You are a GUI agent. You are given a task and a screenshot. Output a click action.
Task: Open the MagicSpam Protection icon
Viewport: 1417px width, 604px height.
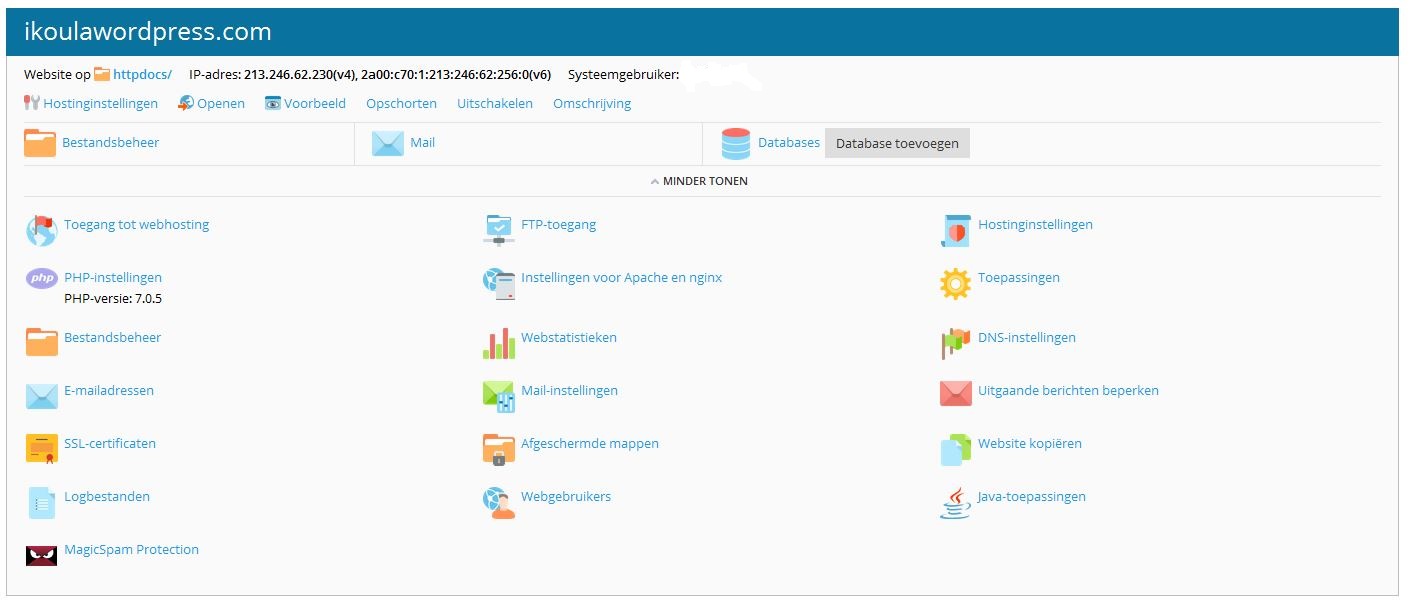[x=41, y=555]
